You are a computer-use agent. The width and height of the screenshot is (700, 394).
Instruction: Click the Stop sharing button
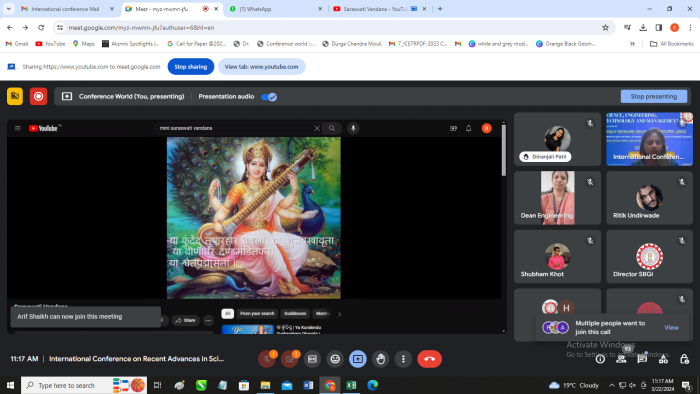coord(191,66)
